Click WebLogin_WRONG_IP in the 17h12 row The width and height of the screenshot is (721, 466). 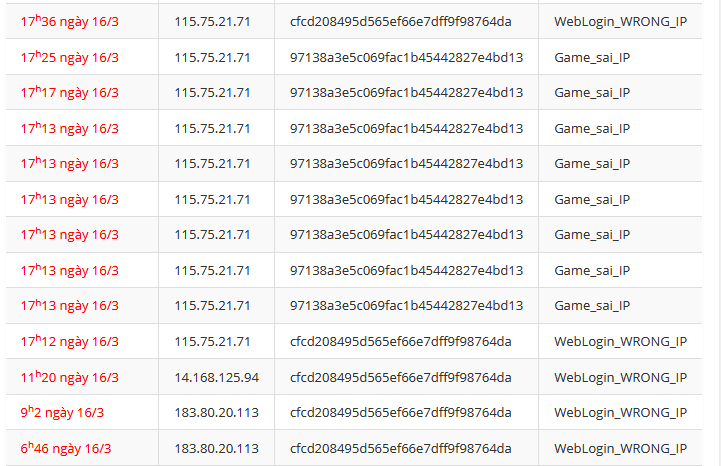pyautogui.click(x=620, y=341)
